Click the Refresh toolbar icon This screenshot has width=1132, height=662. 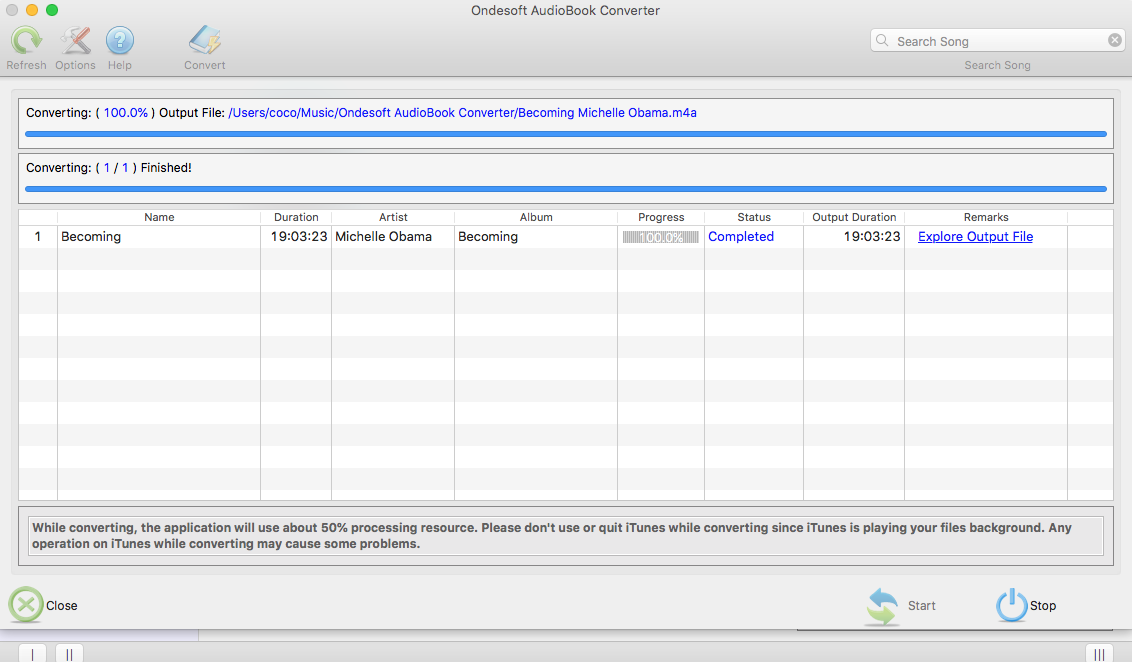[x=26, y=40]
